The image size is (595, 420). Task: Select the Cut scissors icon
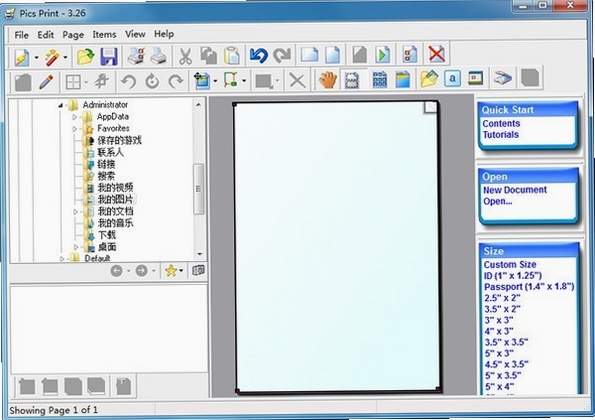pos(185,56)
